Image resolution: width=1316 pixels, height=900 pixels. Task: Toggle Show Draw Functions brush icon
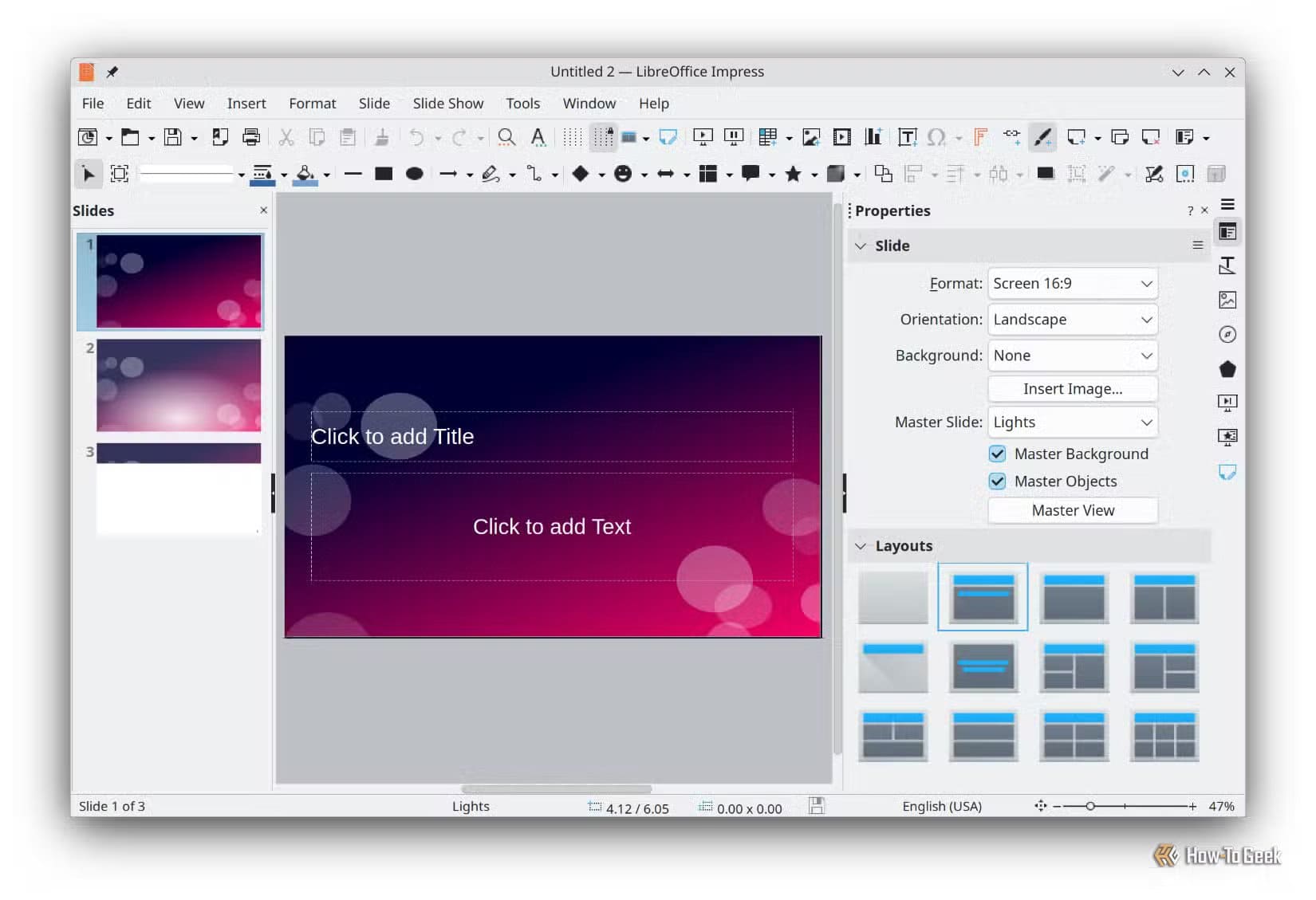(x=1043, y=137)
